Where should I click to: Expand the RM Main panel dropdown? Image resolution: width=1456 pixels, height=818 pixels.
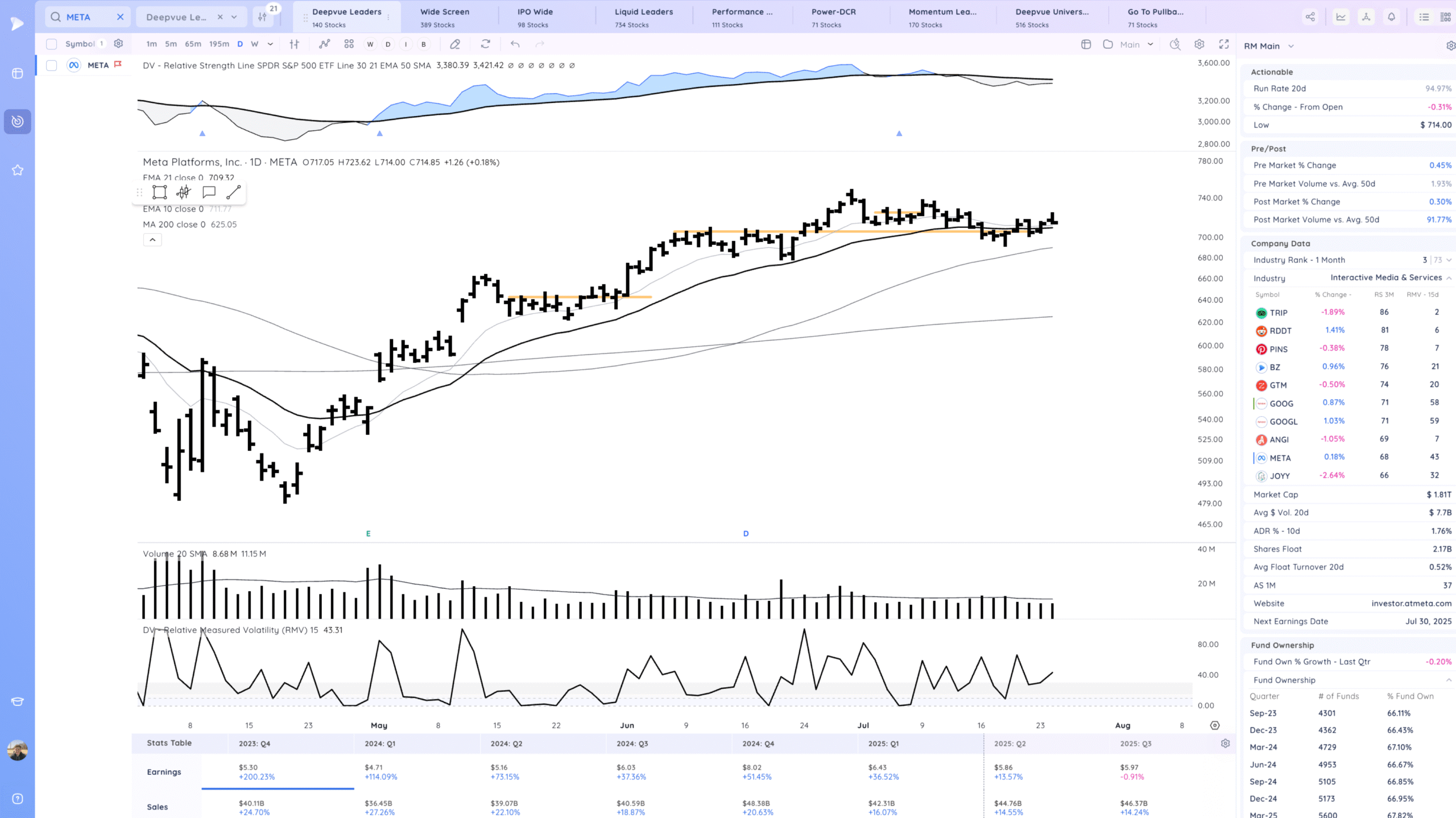(1291, 46)
